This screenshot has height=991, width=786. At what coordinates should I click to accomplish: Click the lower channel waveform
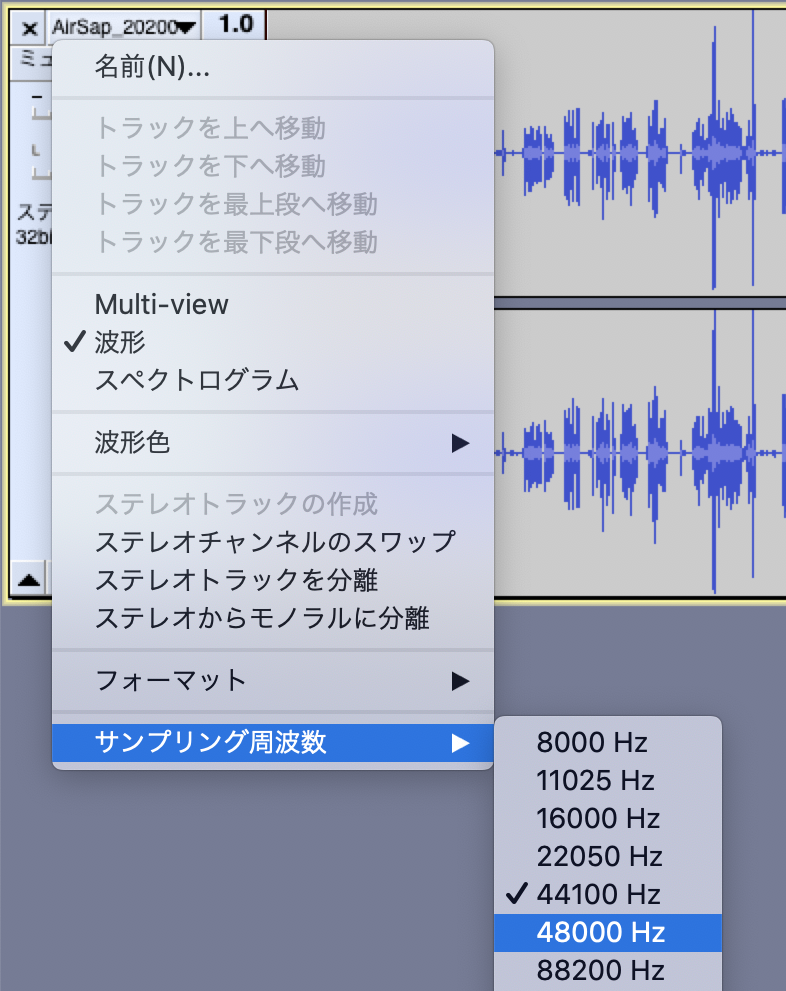point(639,453)
